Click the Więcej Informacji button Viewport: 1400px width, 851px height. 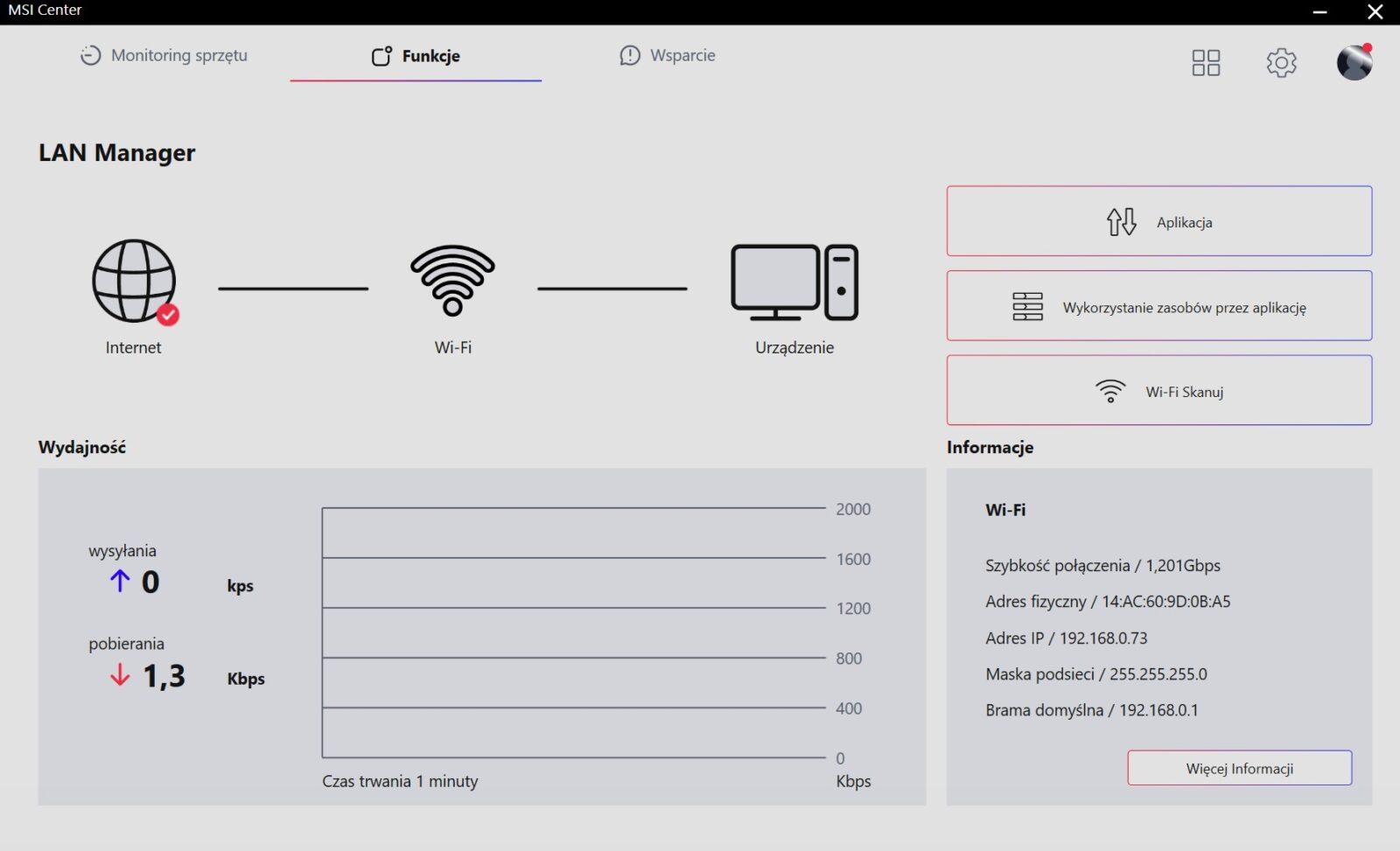tap(1239, 768)
